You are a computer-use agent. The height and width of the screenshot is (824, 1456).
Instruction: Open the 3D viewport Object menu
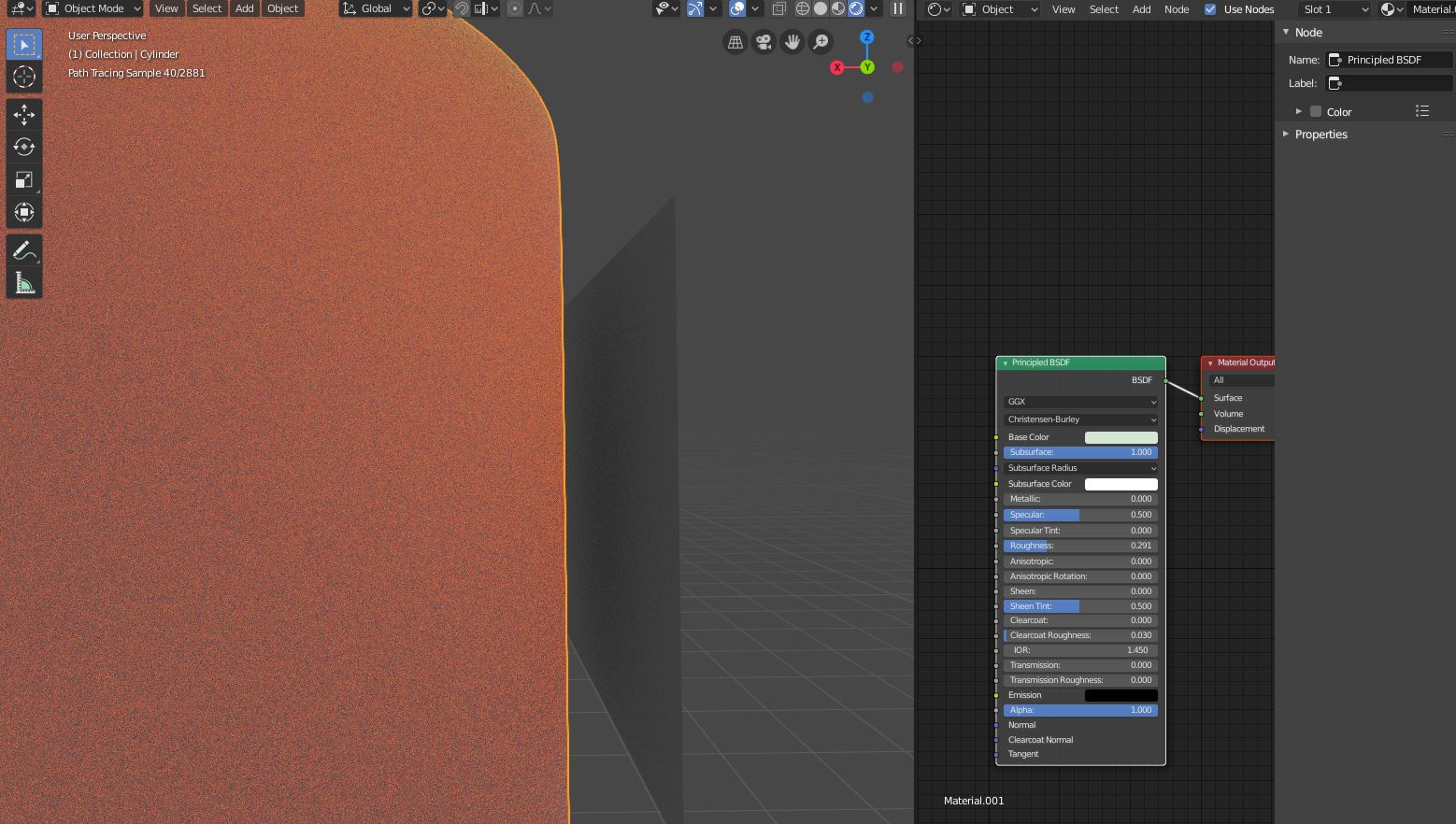click(x=282, y=9)
